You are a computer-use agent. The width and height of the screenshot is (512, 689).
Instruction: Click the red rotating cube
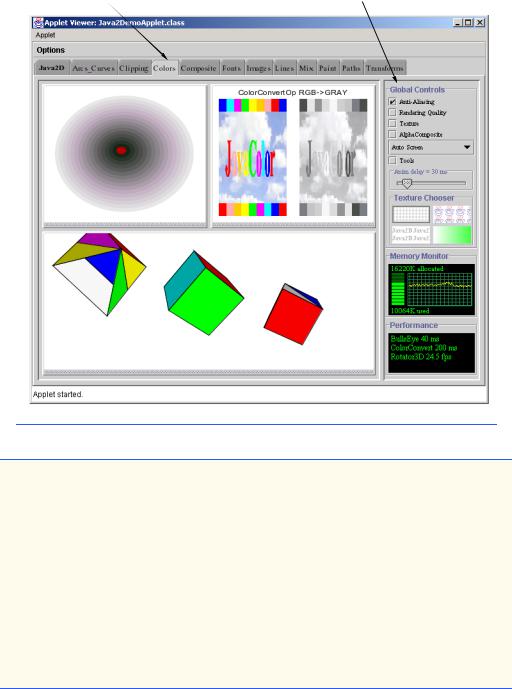coord(293,314)
